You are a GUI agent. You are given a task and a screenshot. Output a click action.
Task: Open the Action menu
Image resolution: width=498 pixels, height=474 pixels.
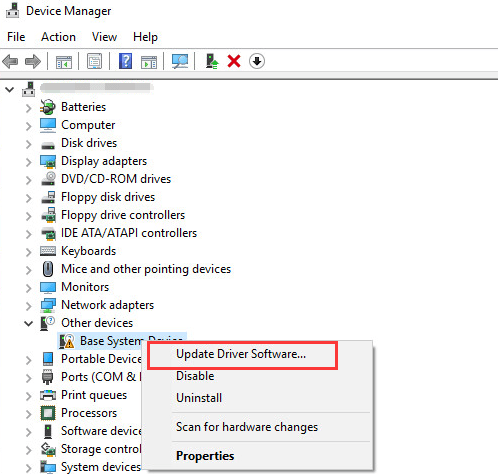click(58, 37)
